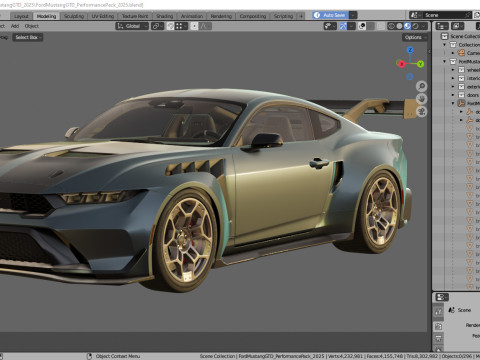Click the zoom magnifier viewport icon
The height and width of the screenshot is (360, 480).
click(422, 86)
